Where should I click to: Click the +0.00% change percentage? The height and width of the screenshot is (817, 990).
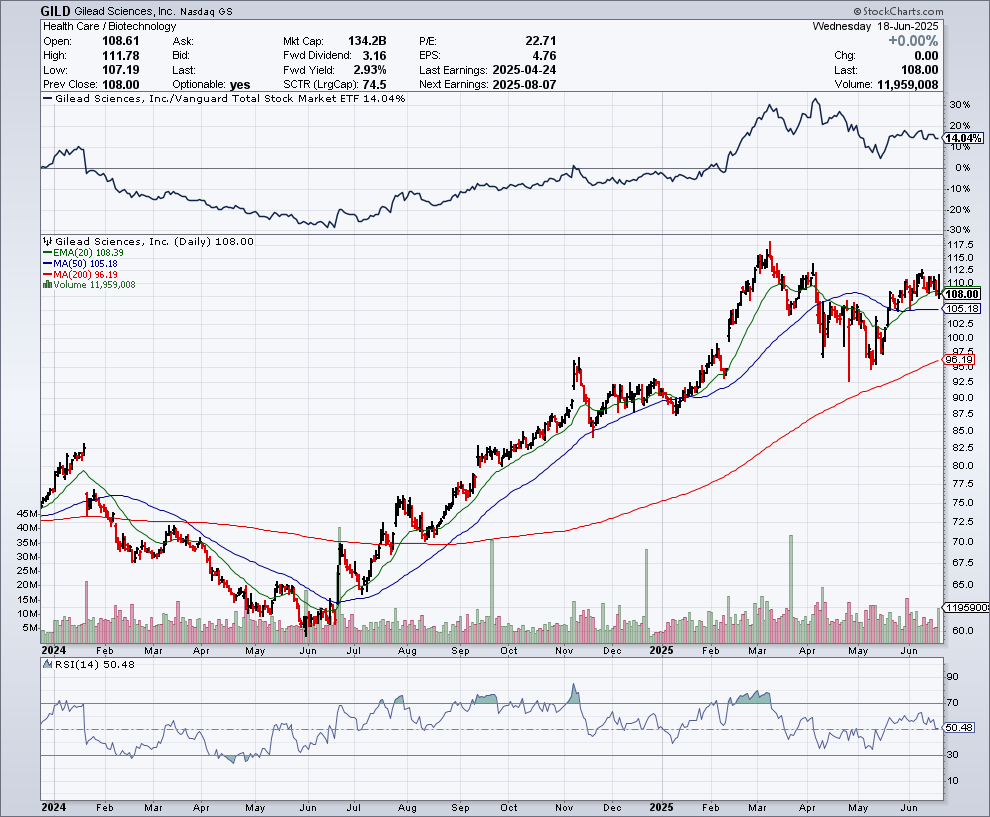pos(913,41)
